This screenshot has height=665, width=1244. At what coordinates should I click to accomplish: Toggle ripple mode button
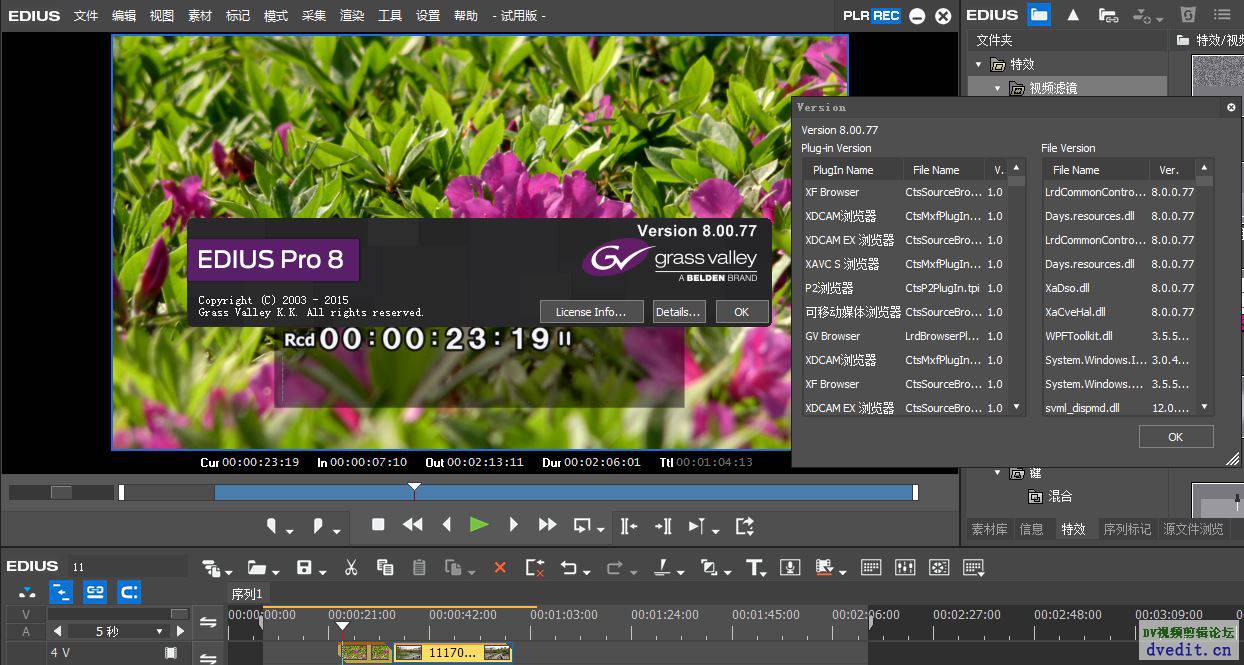point(61,592)
